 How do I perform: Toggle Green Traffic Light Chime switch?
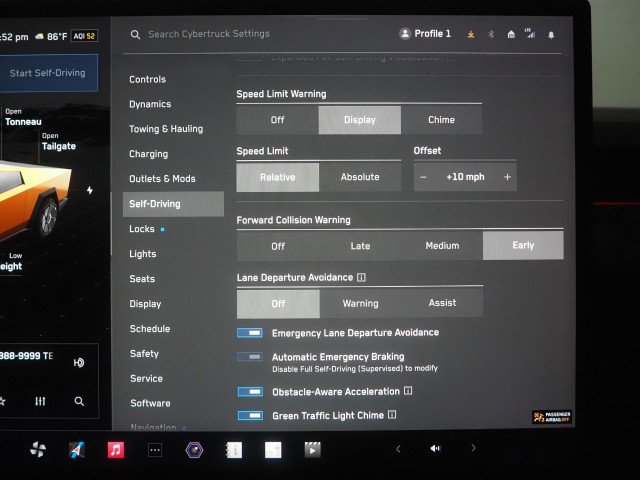pyautogui.click(x=250, y=416)
